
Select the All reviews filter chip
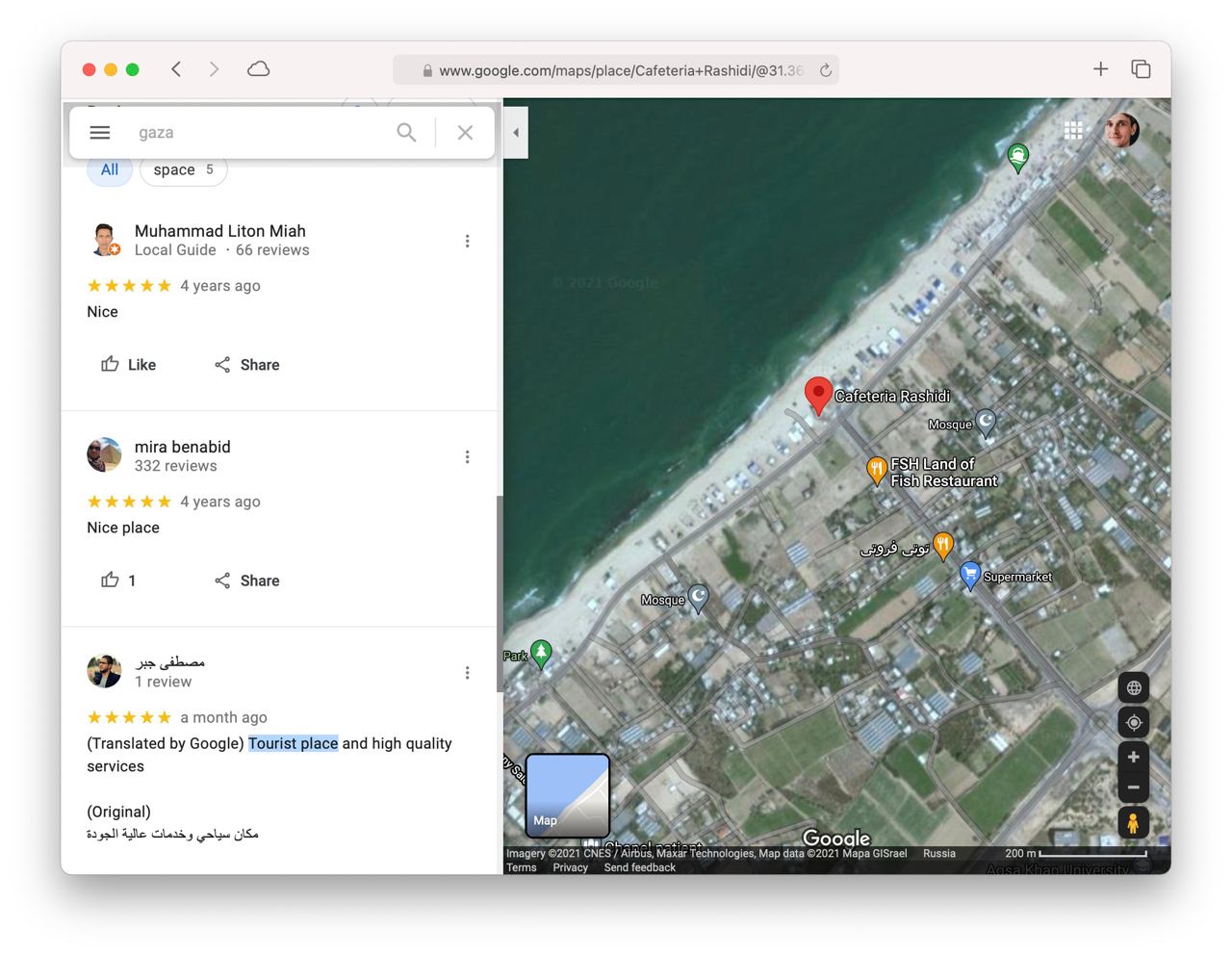110,169
